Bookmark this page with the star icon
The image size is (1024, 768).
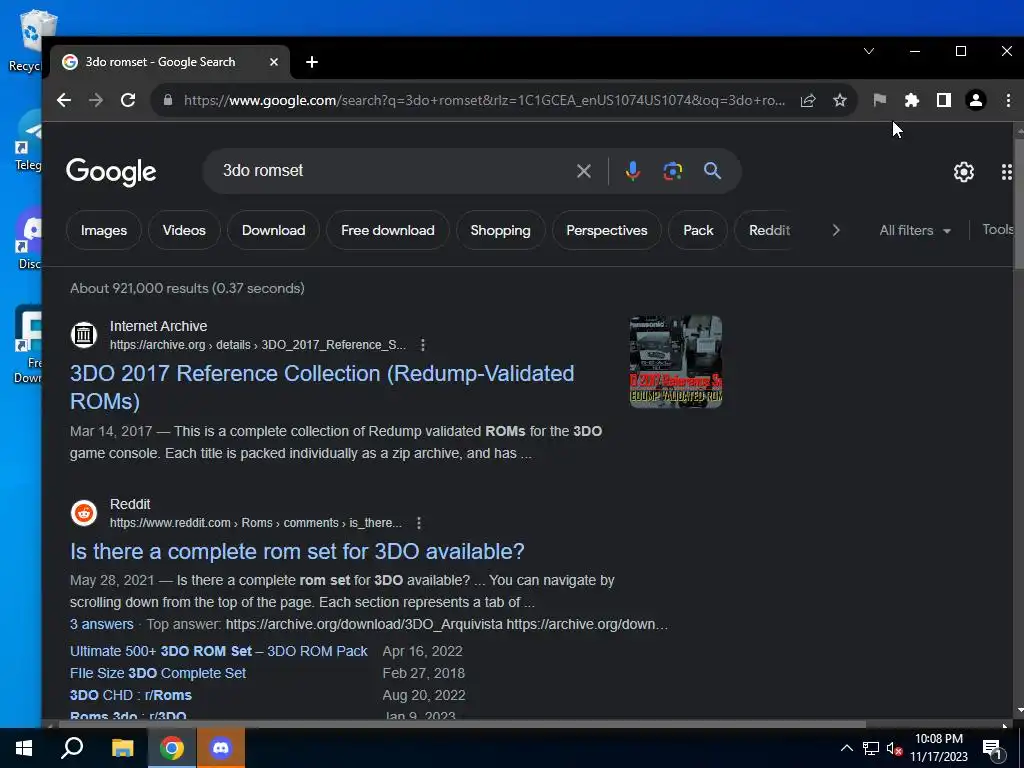point(840,100)
